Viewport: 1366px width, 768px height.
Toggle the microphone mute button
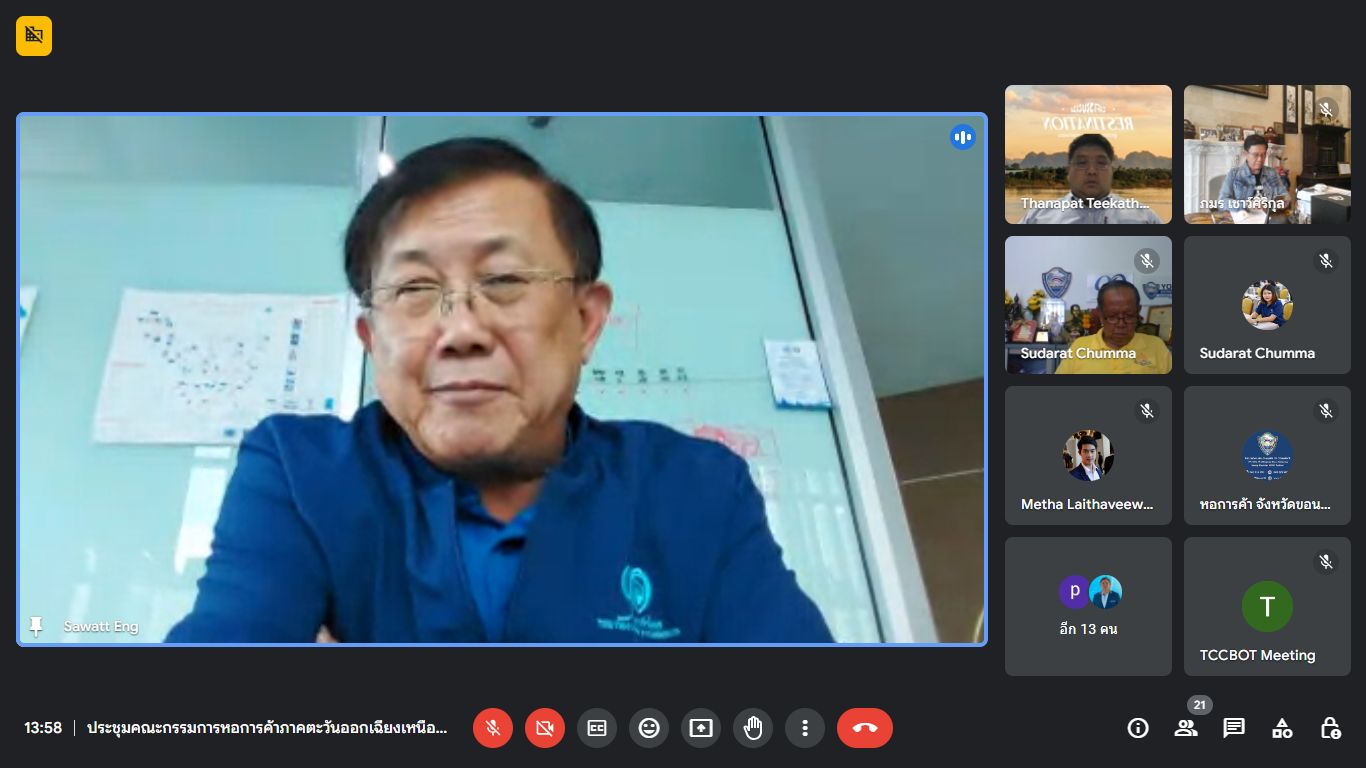tap(493, 728)
